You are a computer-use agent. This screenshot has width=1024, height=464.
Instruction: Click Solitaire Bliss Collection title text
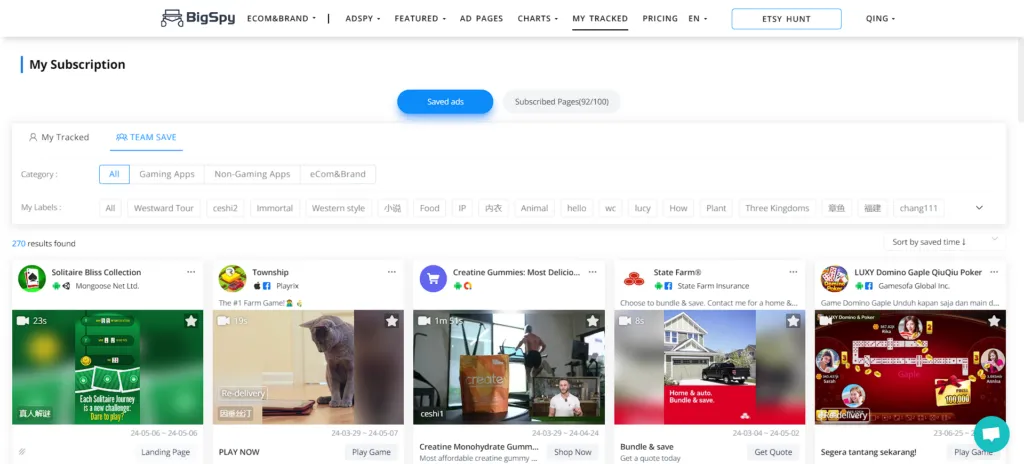pos(96,272)
